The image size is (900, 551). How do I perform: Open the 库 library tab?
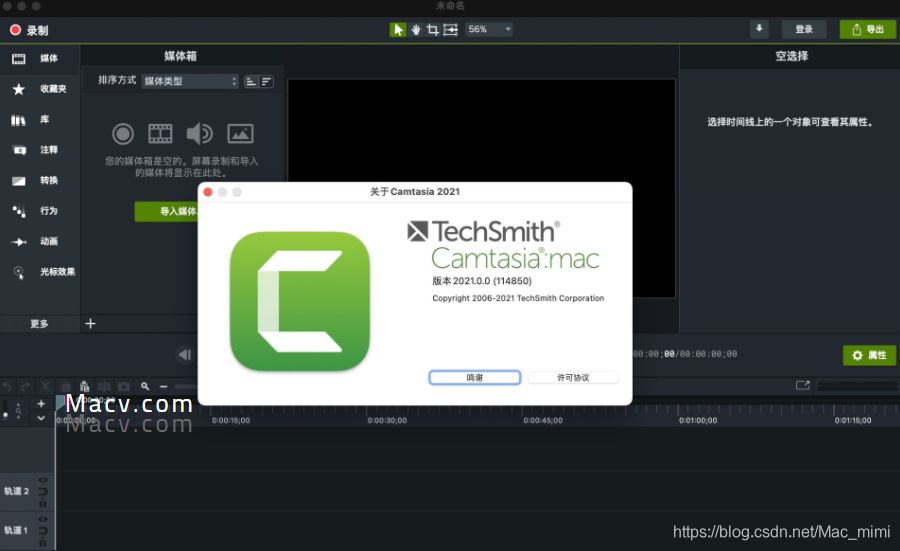tap(39, 119)
